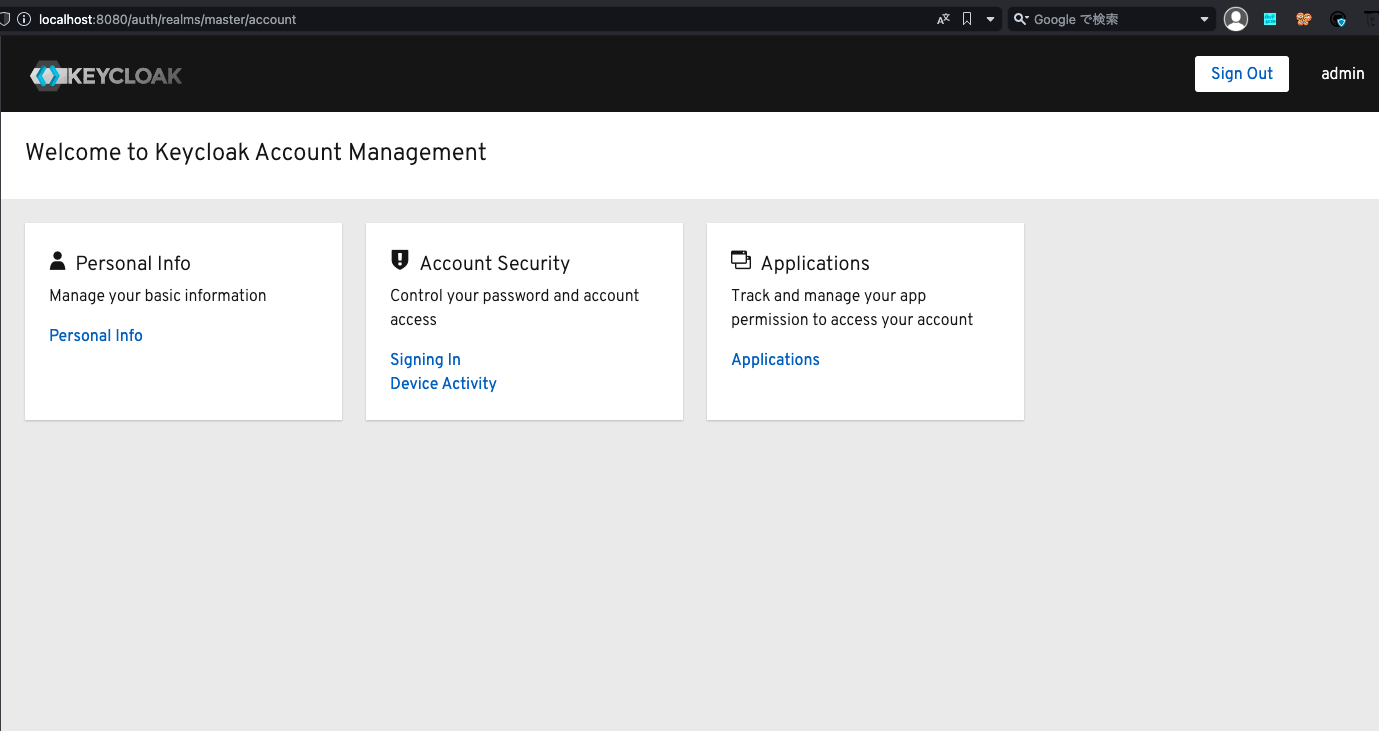Click the site information icon in address bar

point(24,19)
